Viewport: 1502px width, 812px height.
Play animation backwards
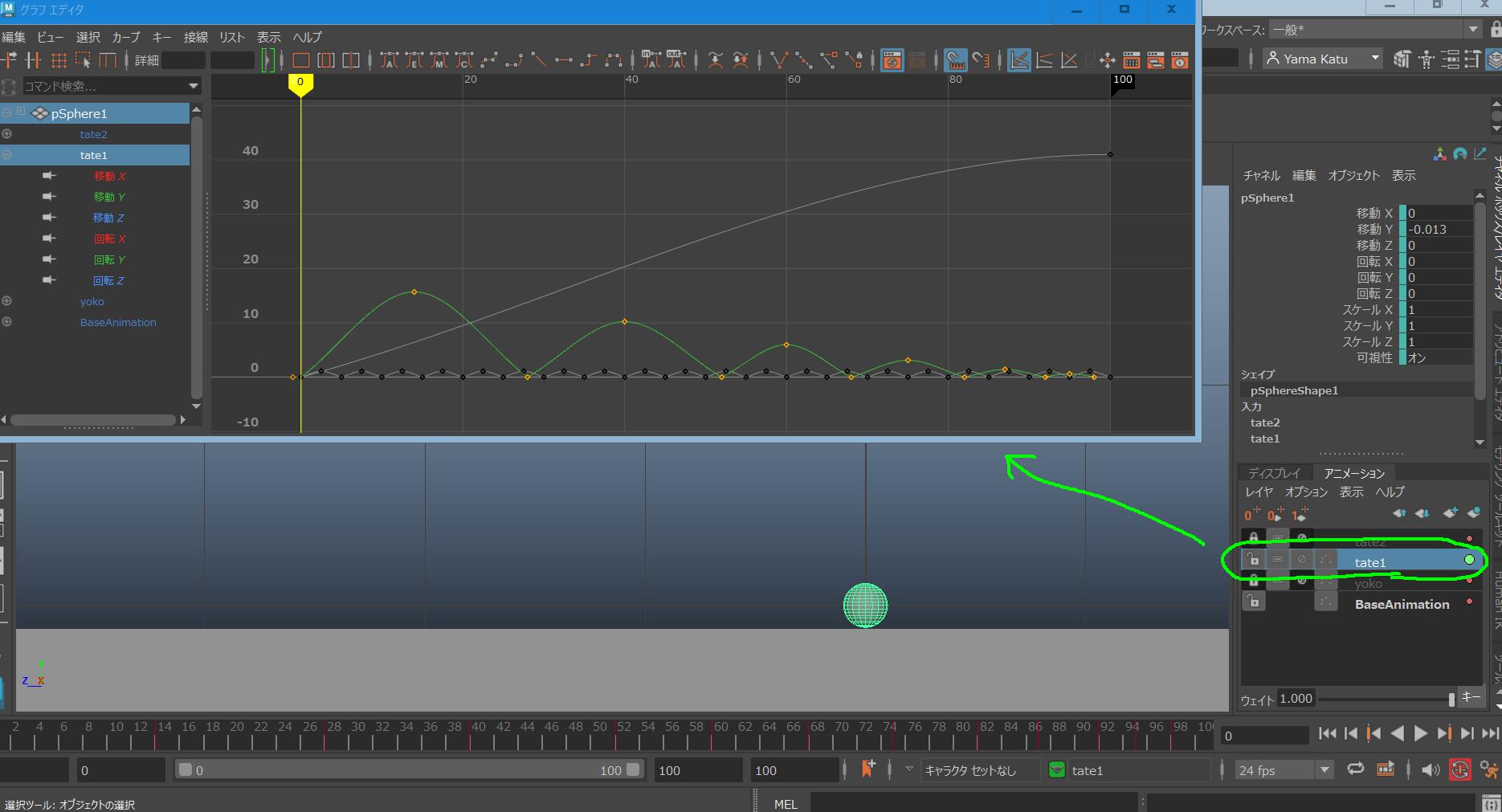(1398, 733)
